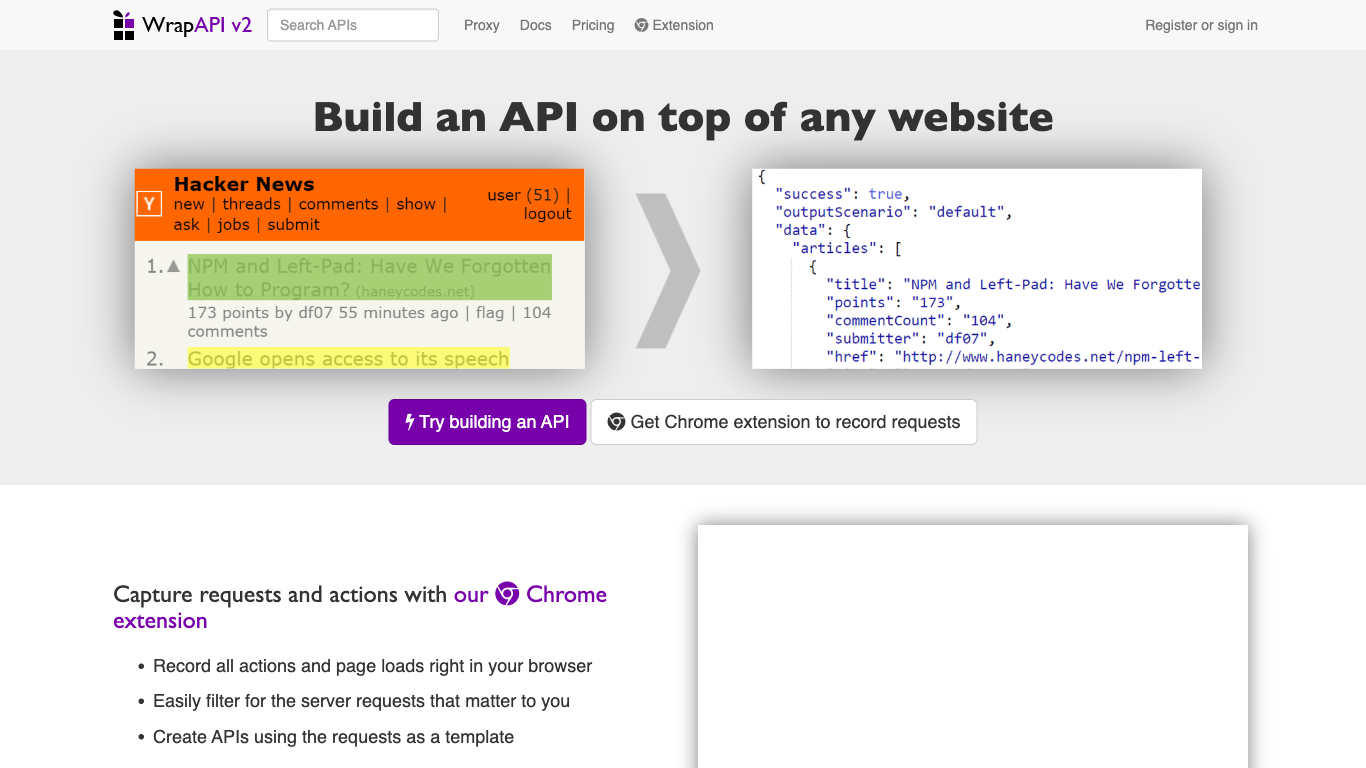Viewport: 1366px width, 768px height.
Task: Click the lightning bolt icon on purple button
Action: pyautogui.click(x=409, y=422)
